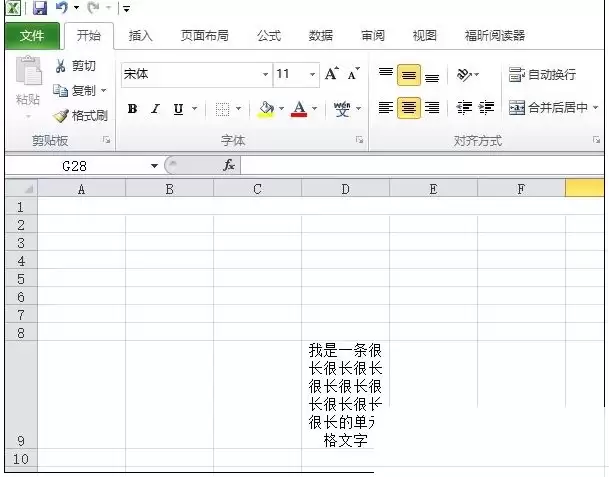Toggle top vertical alignment
Viewport: 609px width, 477px height.
point(386,72)
